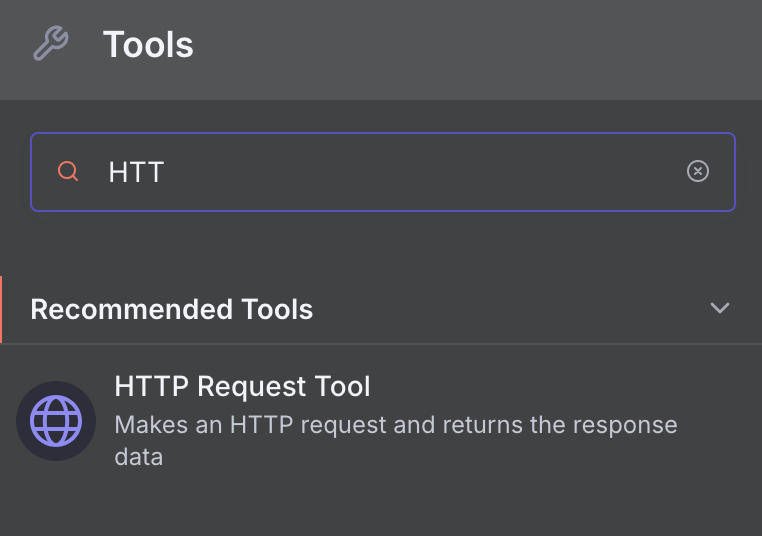Viewport: 762px width, 536px height.
Task: Click the wrench icon beside Tools
Action: pos(51,45)
